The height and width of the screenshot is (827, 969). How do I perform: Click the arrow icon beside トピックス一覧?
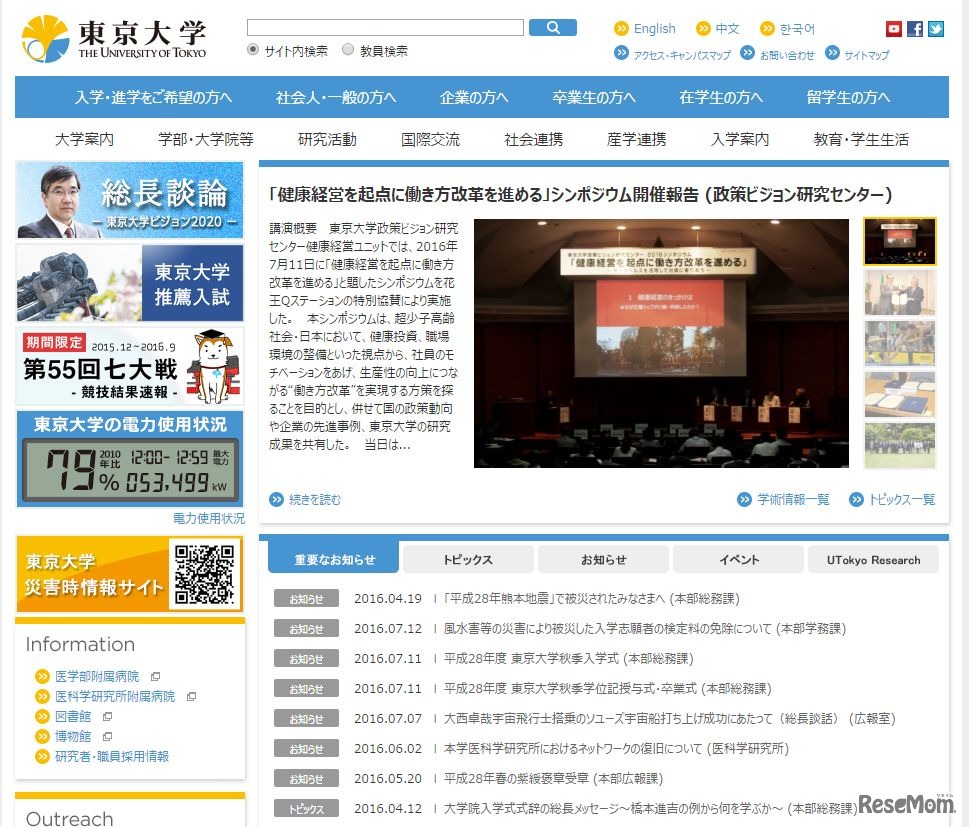(856, 499)
